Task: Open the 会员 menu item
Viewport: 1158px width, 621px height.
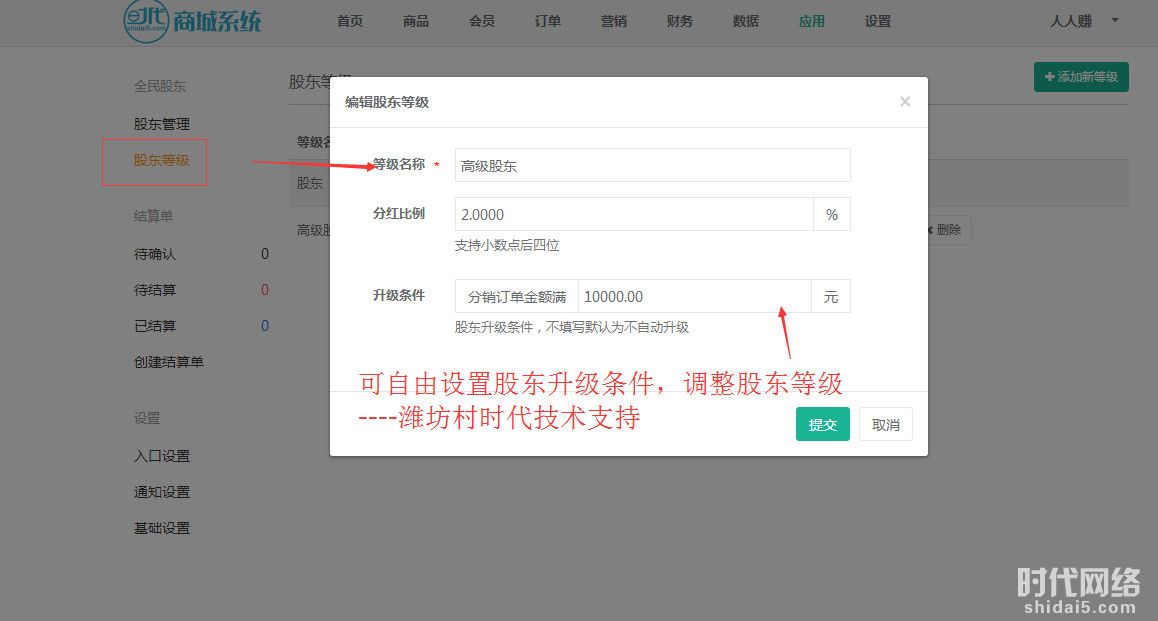Action: (x=482, y=21)
